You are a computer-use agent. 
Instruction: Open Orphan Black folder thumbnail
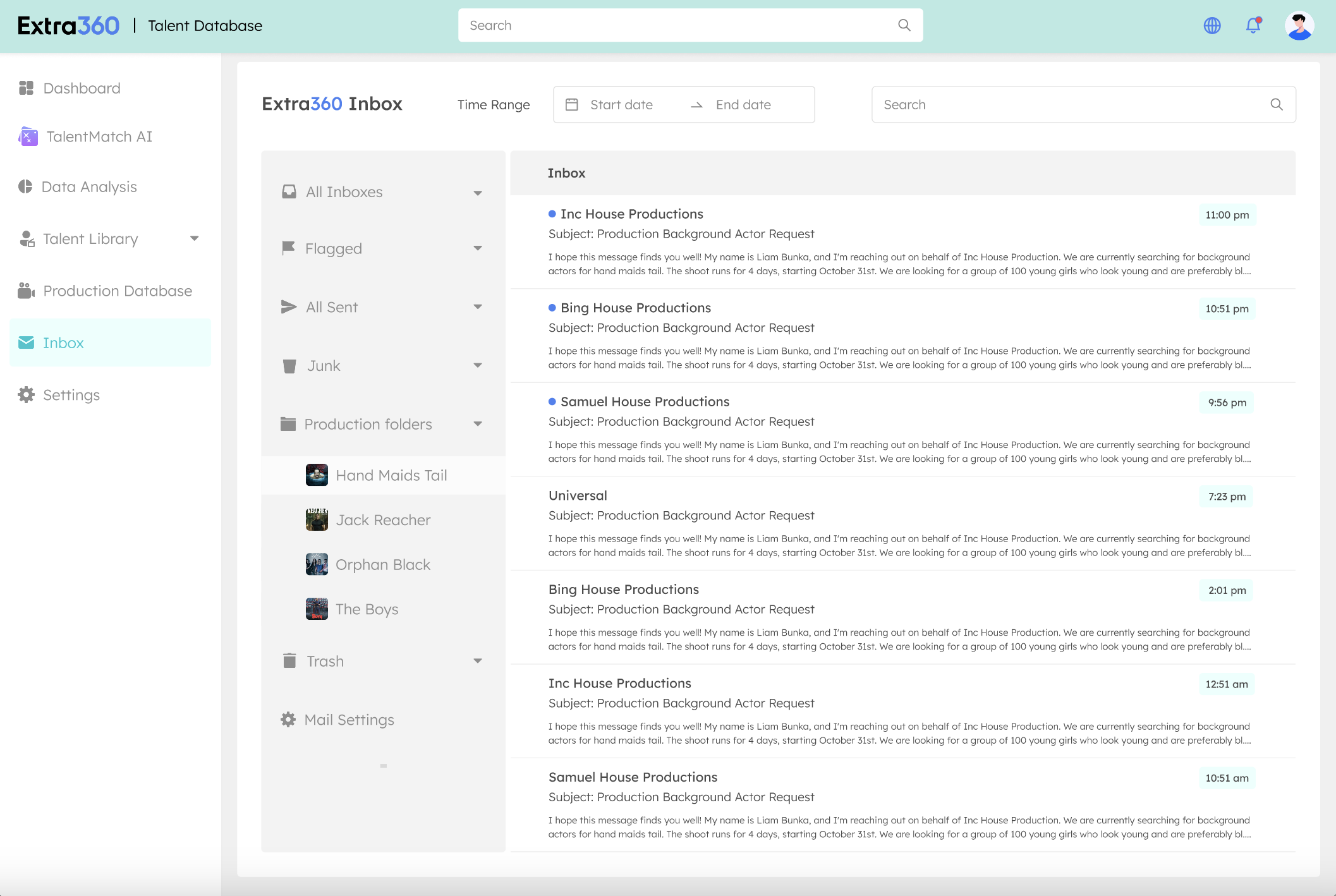click(317, 564)
